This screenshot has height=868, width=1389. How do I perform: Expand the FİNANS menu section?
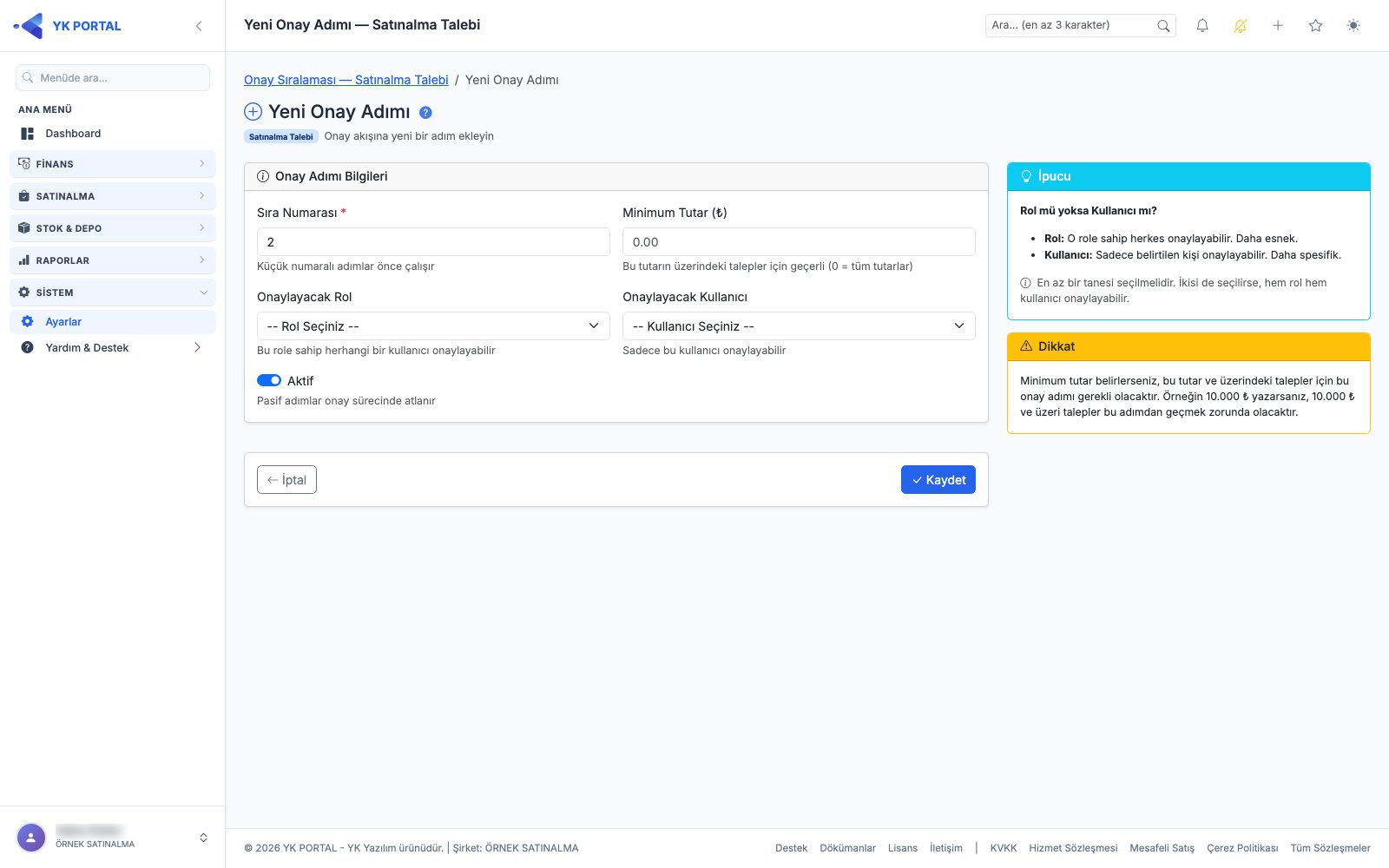pyautogui.click(x=113, y=164)
